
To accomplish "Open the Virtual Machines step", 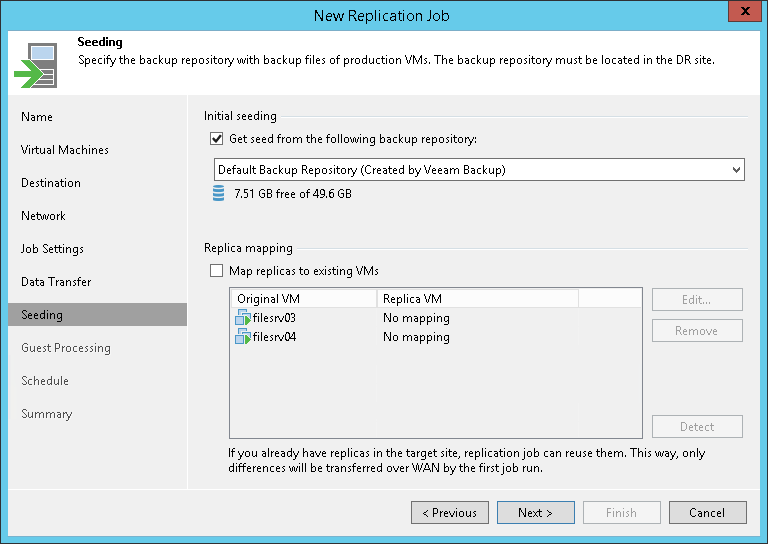I will (x=65, y=150).
